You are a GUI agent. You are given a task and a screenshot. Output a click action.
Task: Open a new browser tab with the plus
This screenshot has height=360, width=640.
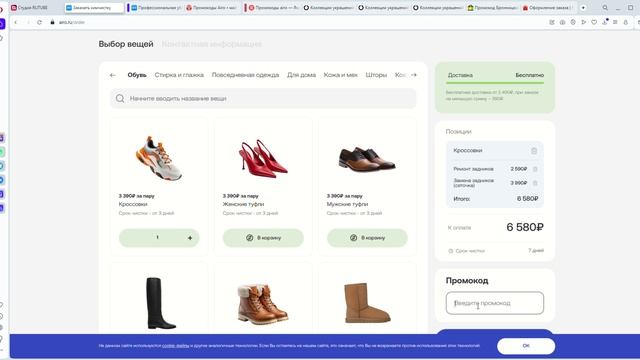(x=583, y=8)
